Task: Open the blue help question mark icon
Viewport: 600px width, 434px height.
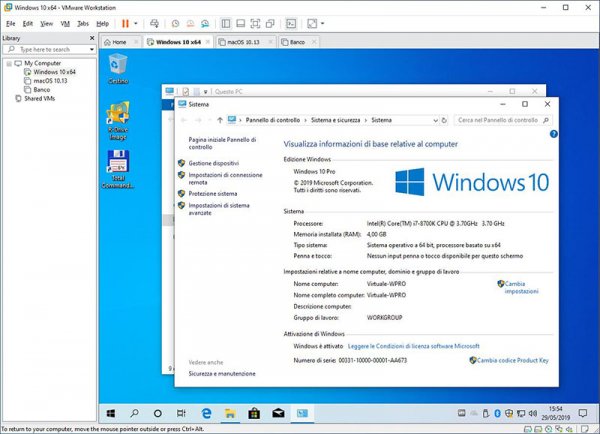Action: tap(553, 134)
